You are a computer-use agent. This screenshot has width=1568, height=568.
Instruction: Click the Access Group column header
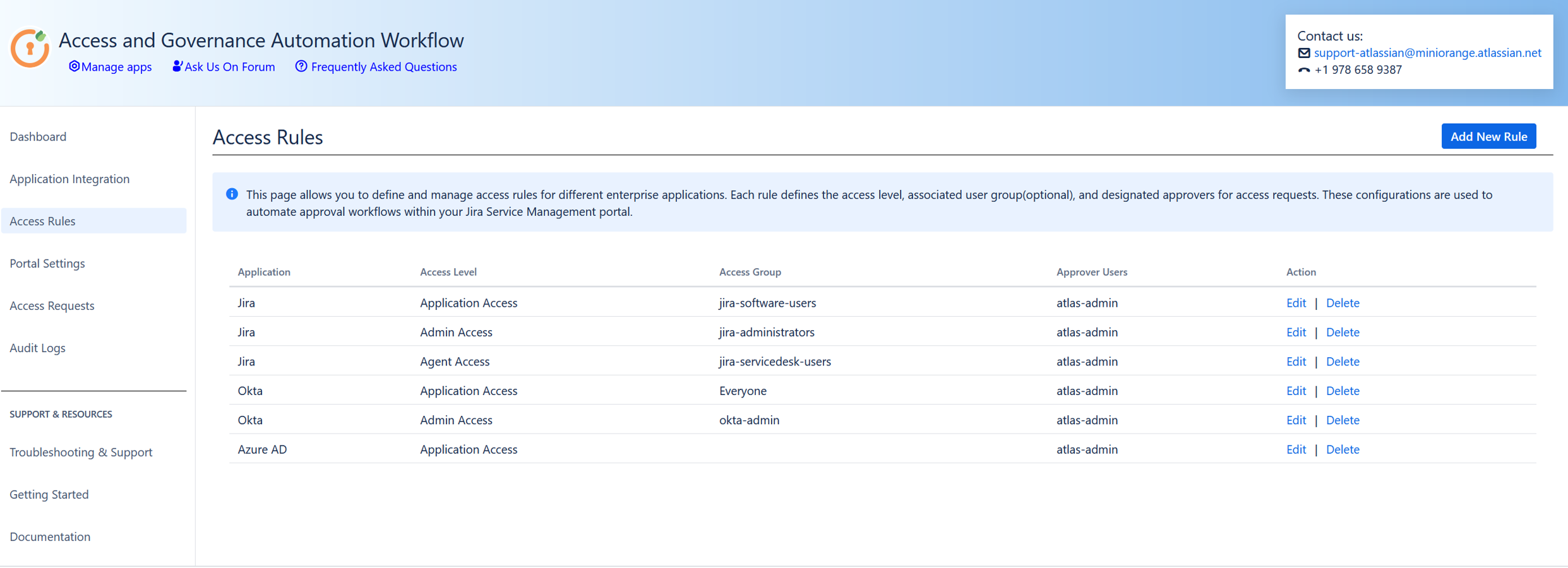pyautogui.click(x=750, y=272)
